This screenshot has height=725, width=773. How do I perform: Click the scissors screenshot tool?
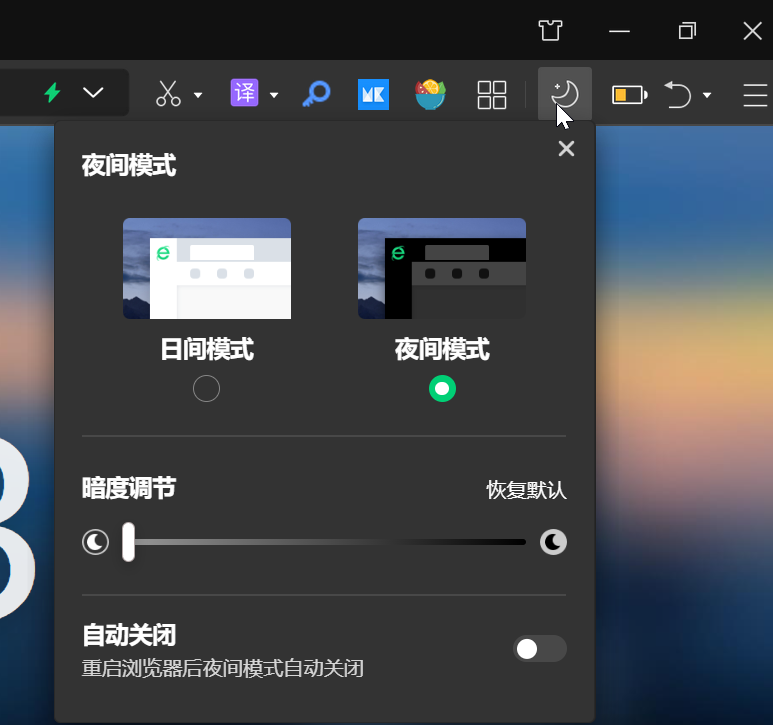(168, 94)
